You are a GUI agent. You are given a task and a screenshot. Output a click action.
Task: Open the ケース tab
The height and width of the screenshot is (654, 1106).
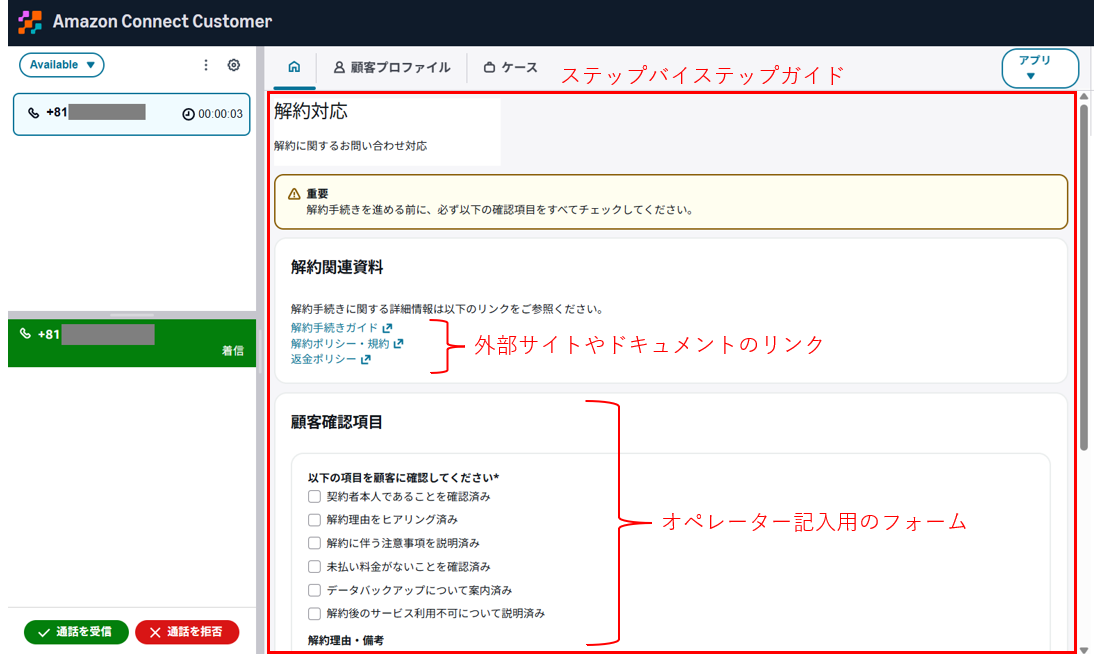511,68
